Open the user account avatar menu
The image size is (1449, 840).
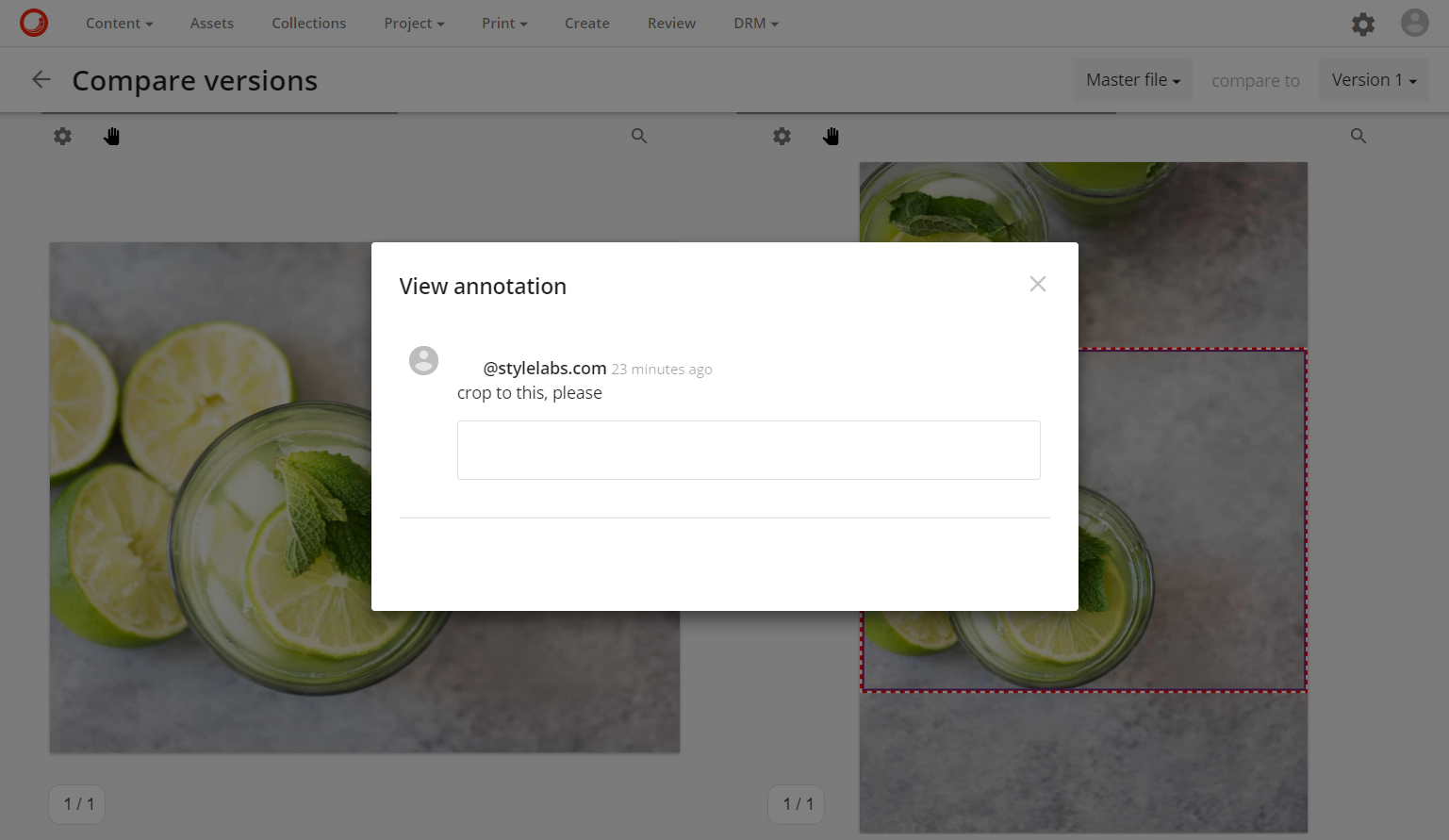[x=1414, y=23]
